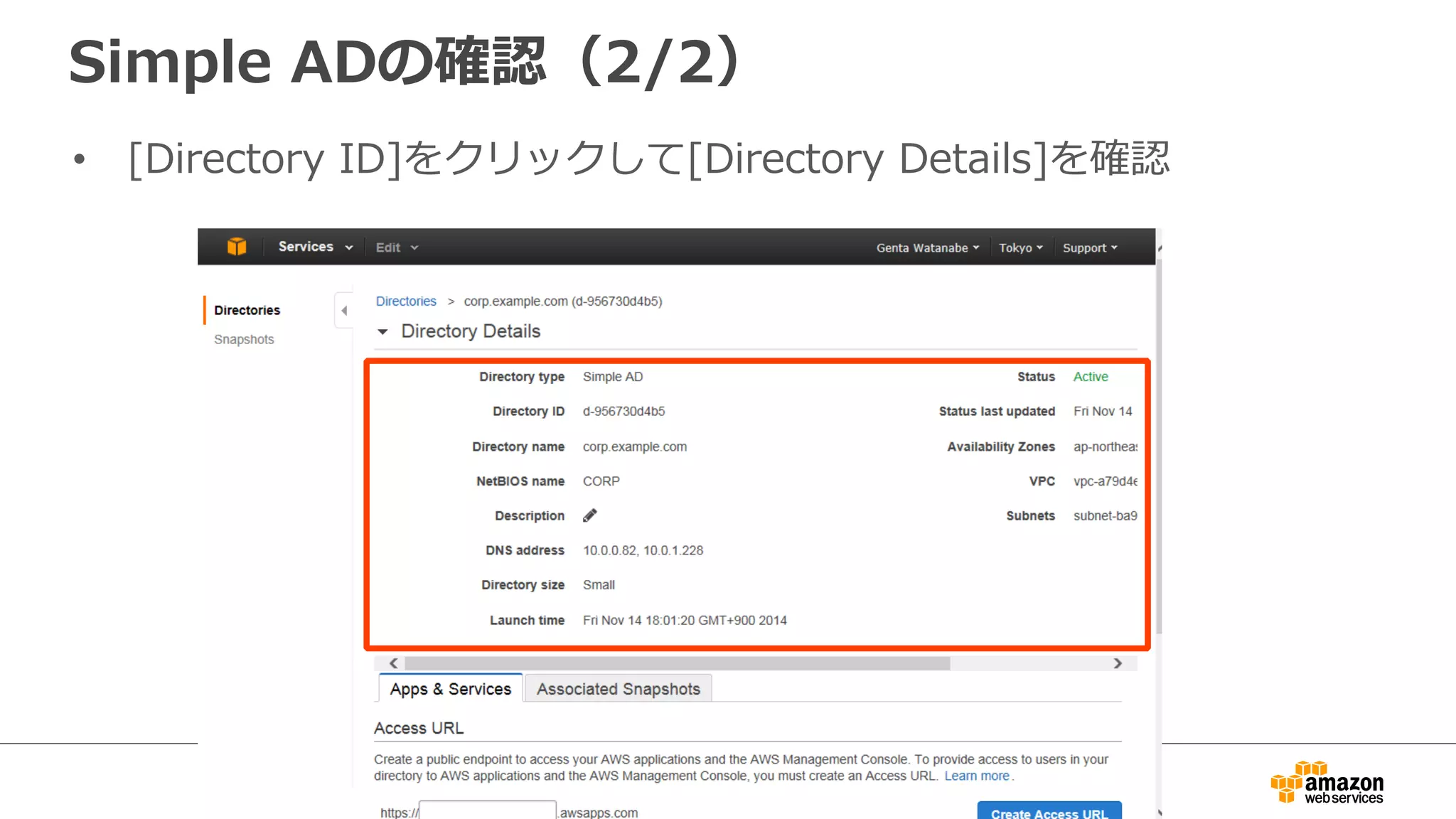1456x819 pixels.
Task: Switch to the Associated Snapshots tab
Action: 618,689
